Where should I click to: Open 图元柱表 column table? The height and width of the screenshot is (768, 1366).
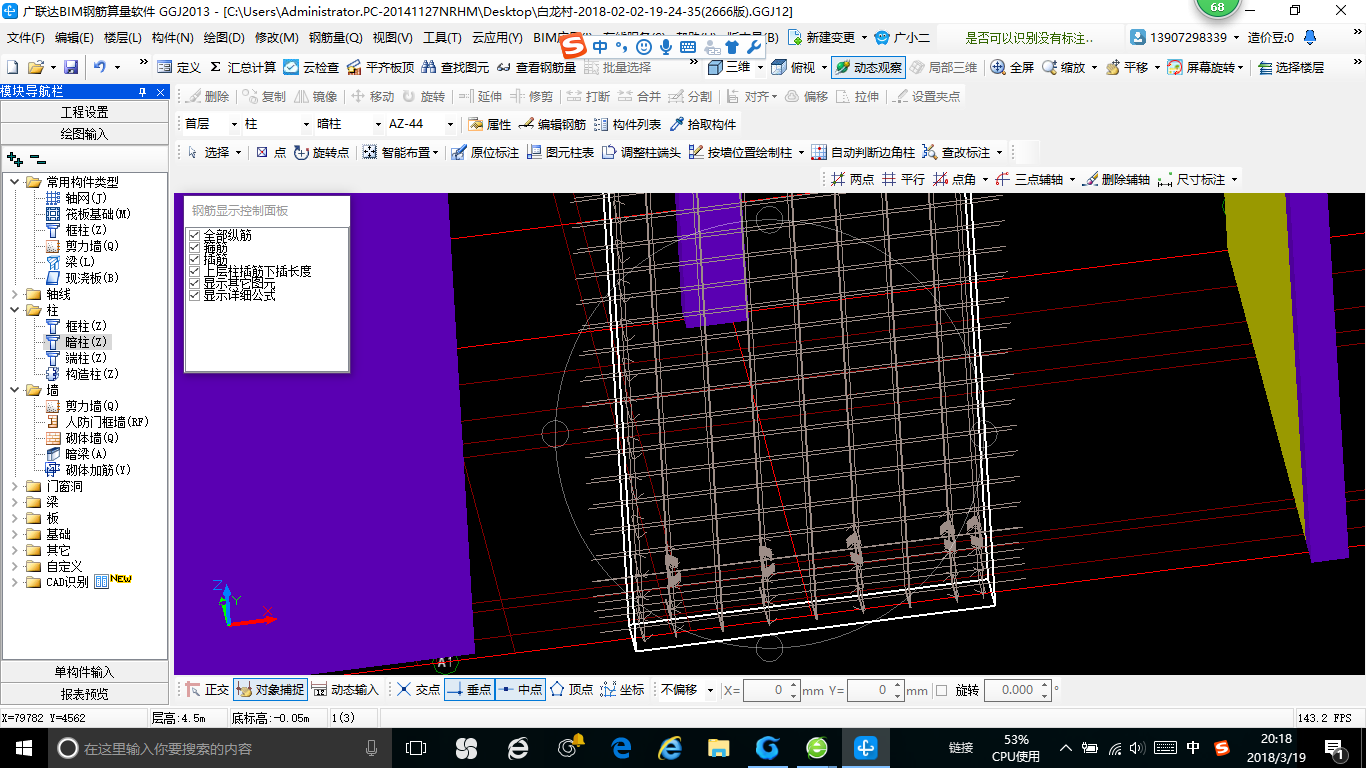pyautogui.click(x=560, y=152)
